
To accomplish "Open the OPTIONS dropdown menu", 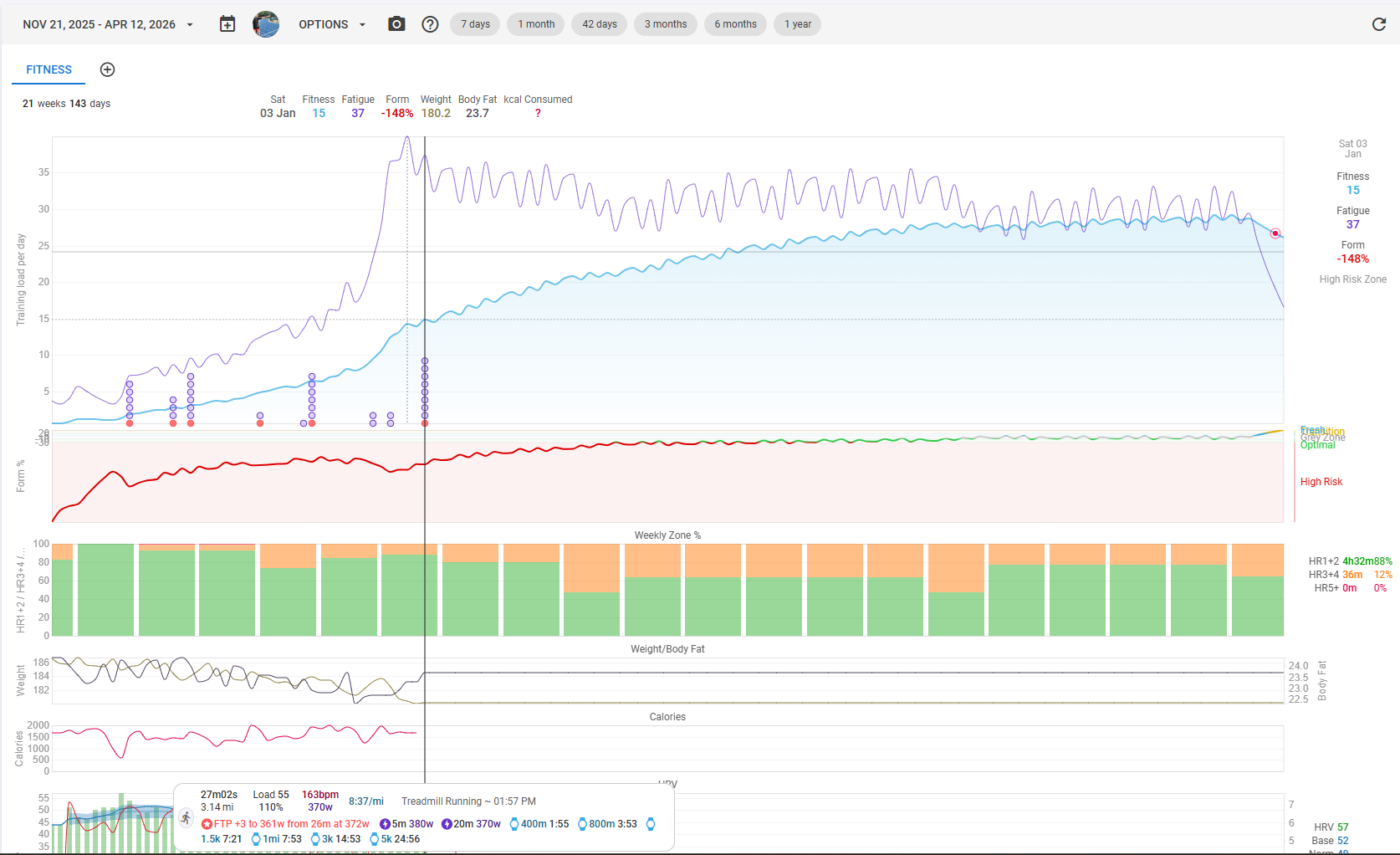I will [332, 24].
